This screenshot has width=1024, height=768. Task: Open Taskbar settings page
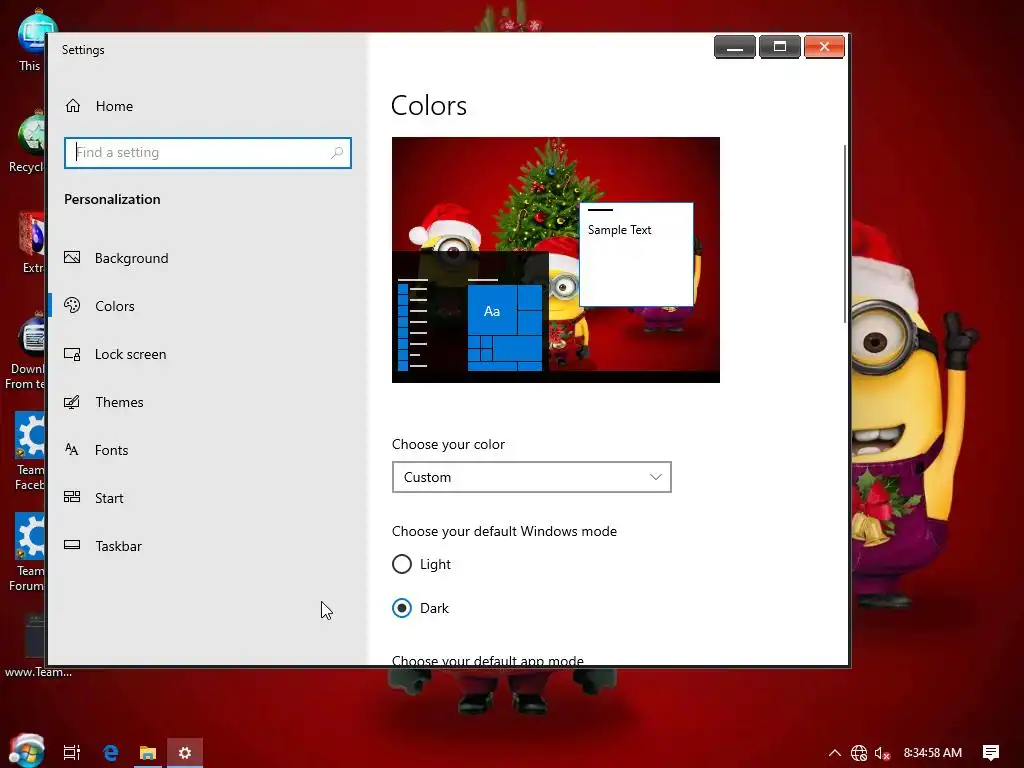pos(118,546)
